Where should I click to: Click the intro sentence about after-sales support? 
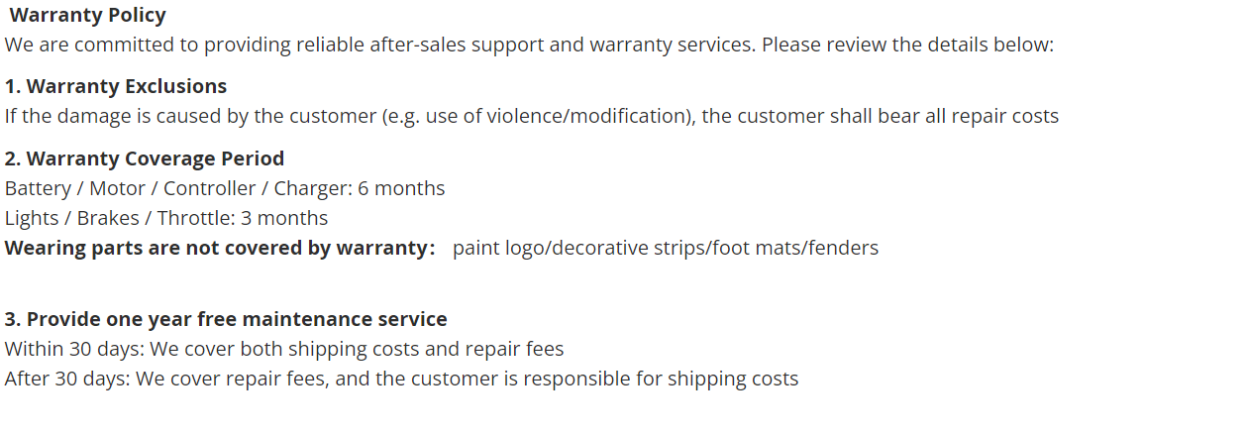(528, 45)
